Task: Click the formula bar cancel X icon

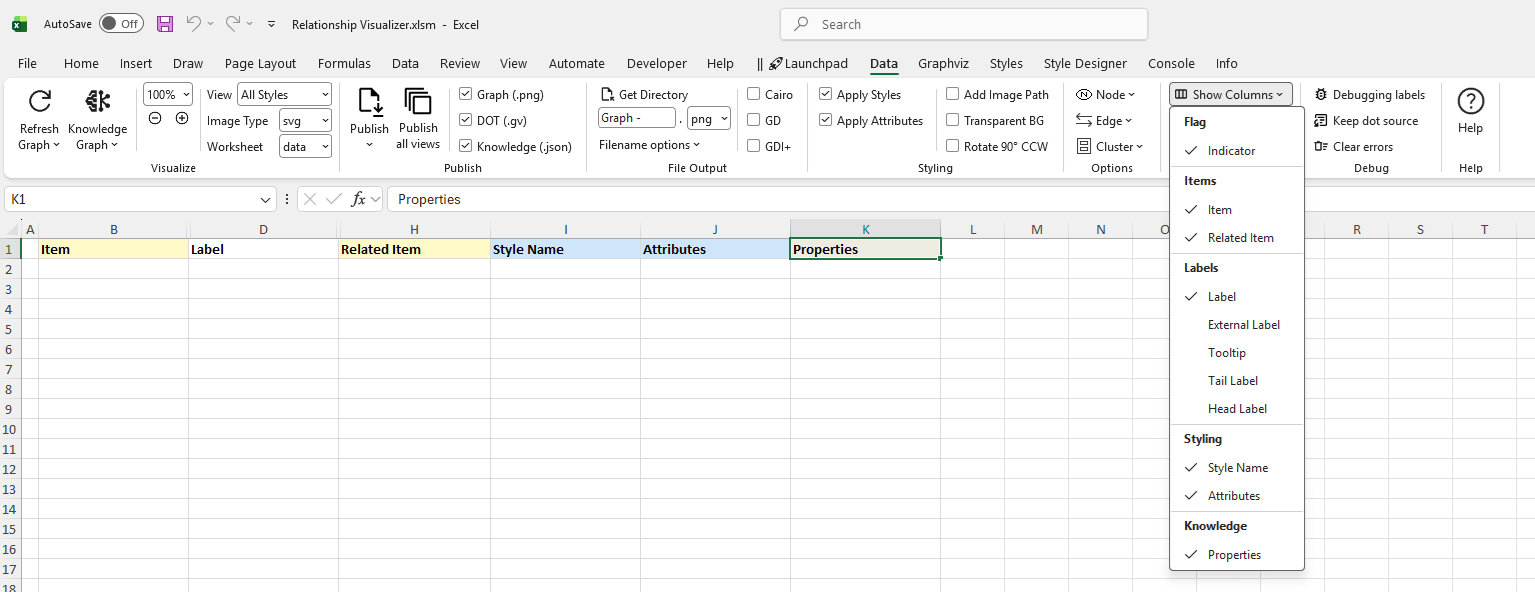Action: [x=310, y=199]
